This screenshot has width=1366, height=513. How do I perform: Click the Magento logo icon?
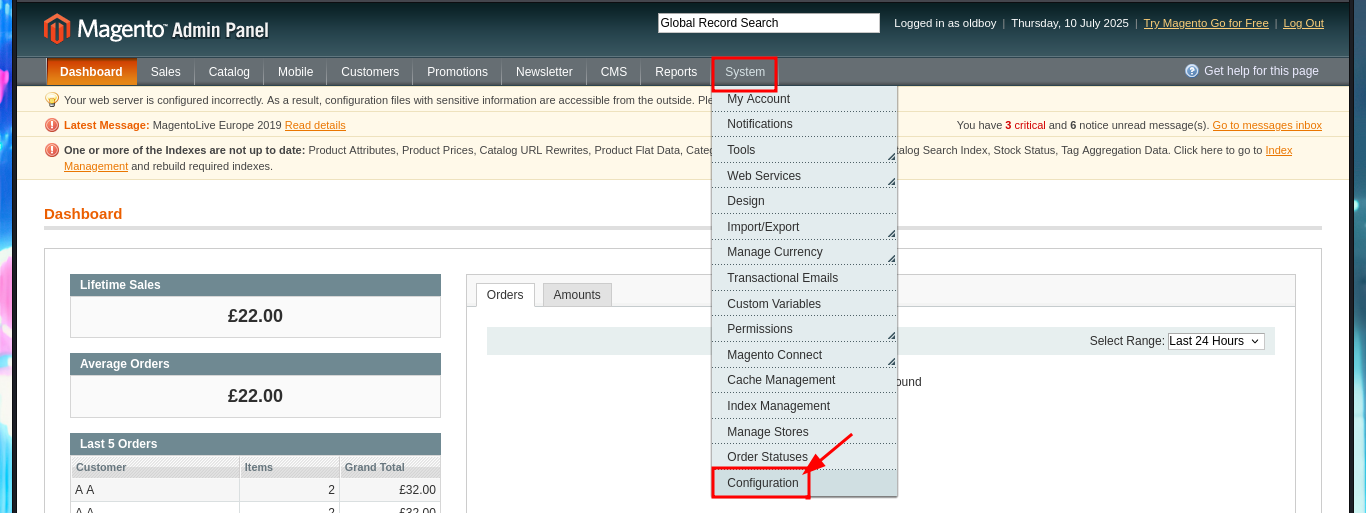(57, 28)
